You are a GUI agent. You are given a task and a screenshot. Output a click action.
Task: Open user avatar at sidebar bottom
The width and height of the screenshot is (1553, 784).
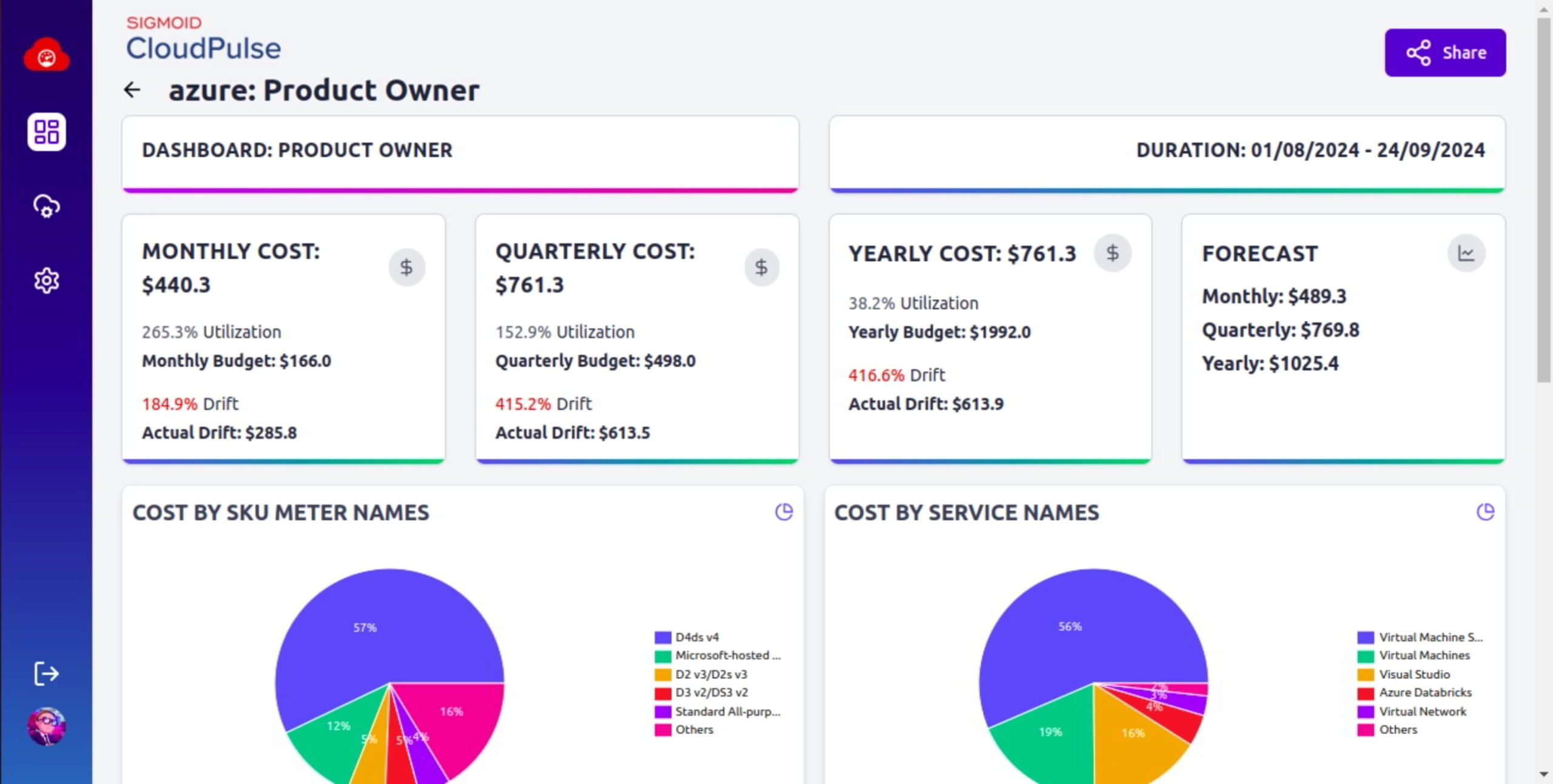tap(46, 726)
